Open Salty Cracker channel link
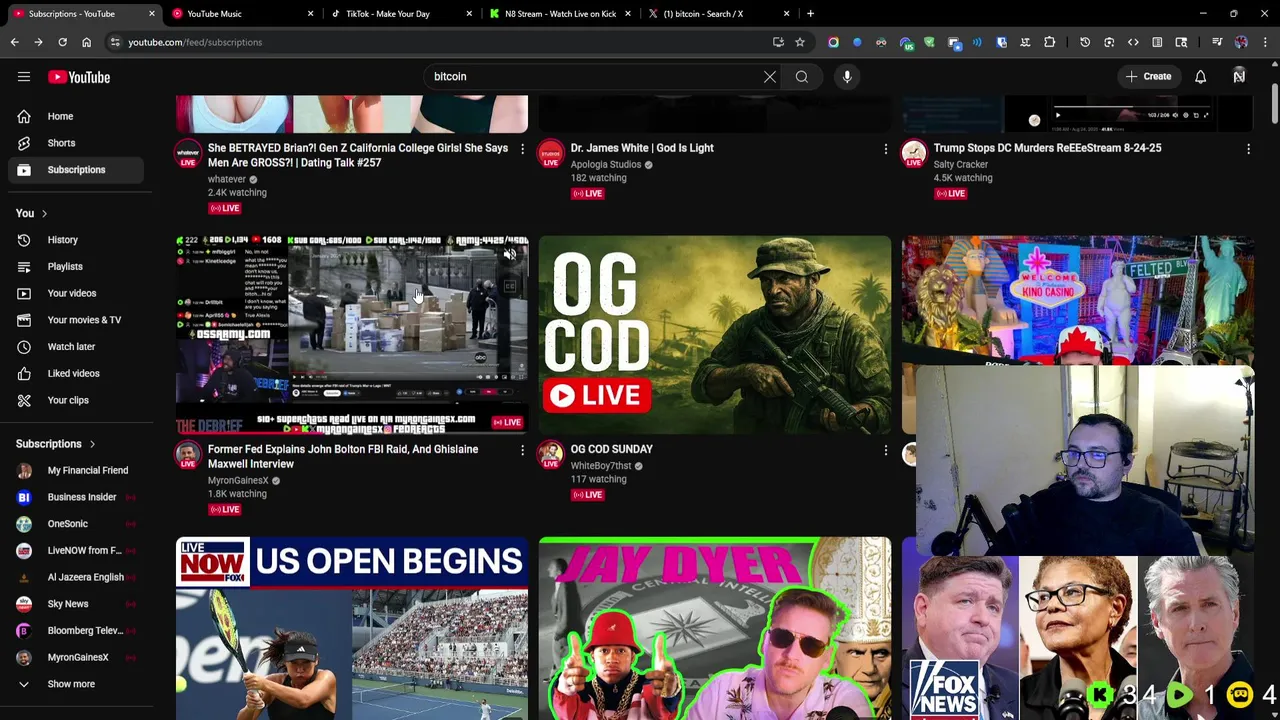The width and height of the screenshot is (1280, 720). coord(960,164)
